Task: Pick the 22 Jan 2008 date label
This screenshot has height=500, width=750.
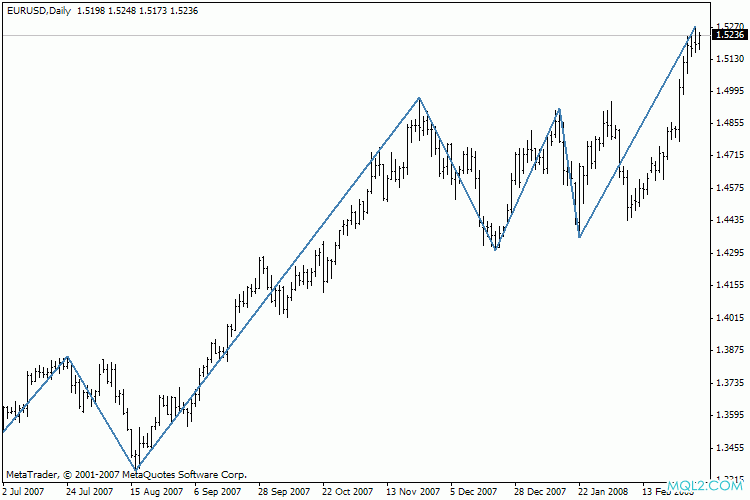Action: tap(603, 492)
